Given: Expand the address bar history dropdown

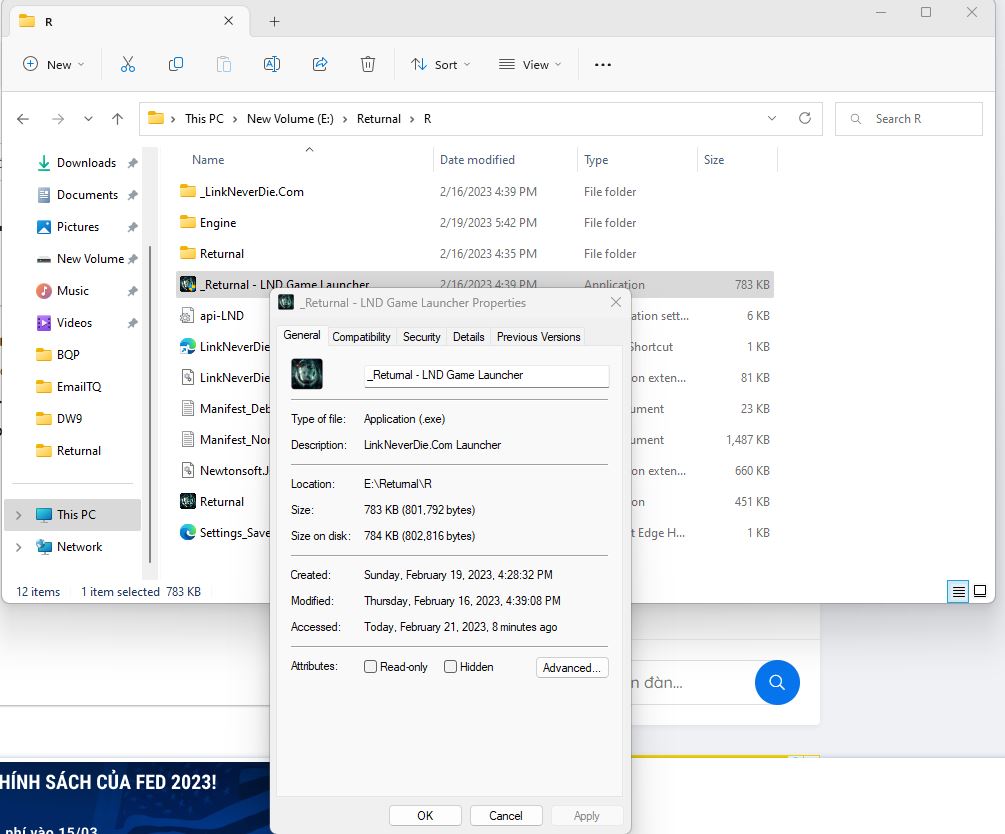Looking at the screenshot, I should click(772, 118).
